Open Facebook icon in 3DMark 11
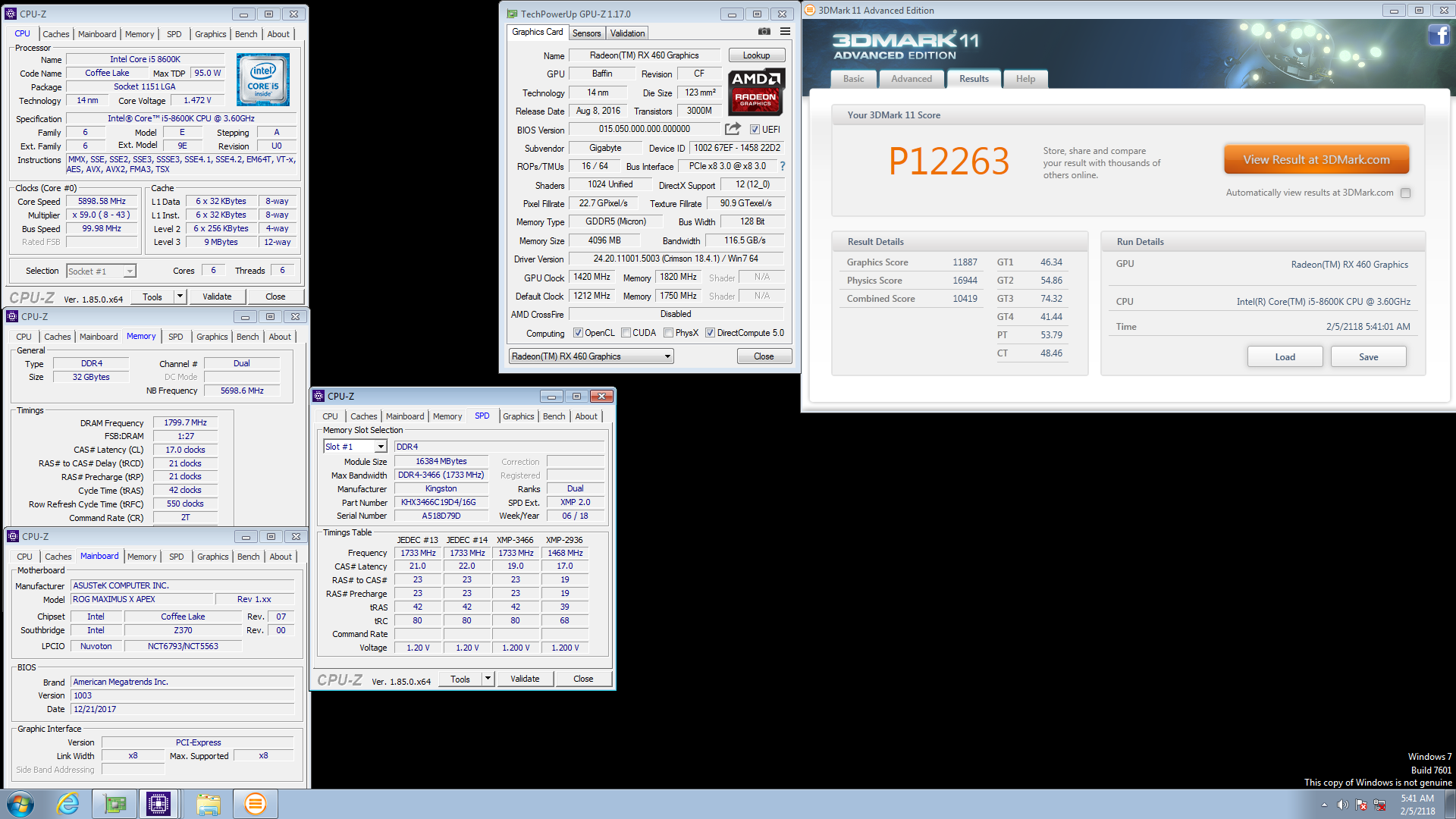Screen dimensions: 1456x819 pos(1439,35)
